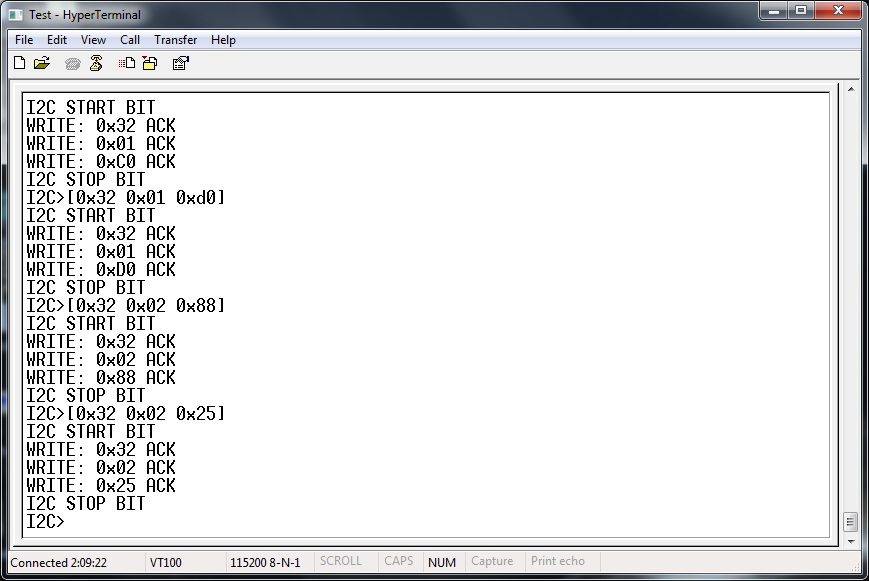Click the Connected 2:09:22 status text

click(x=58, y=563)
